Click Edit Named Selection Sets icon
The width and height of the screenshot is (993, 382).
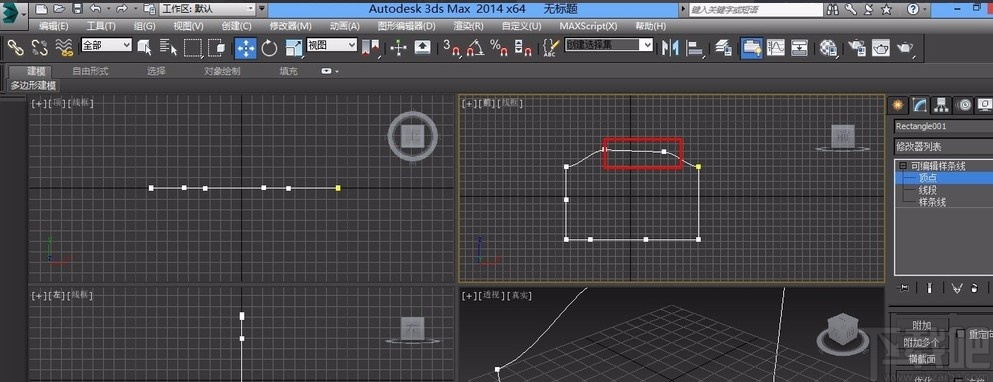tap(552, 48)
